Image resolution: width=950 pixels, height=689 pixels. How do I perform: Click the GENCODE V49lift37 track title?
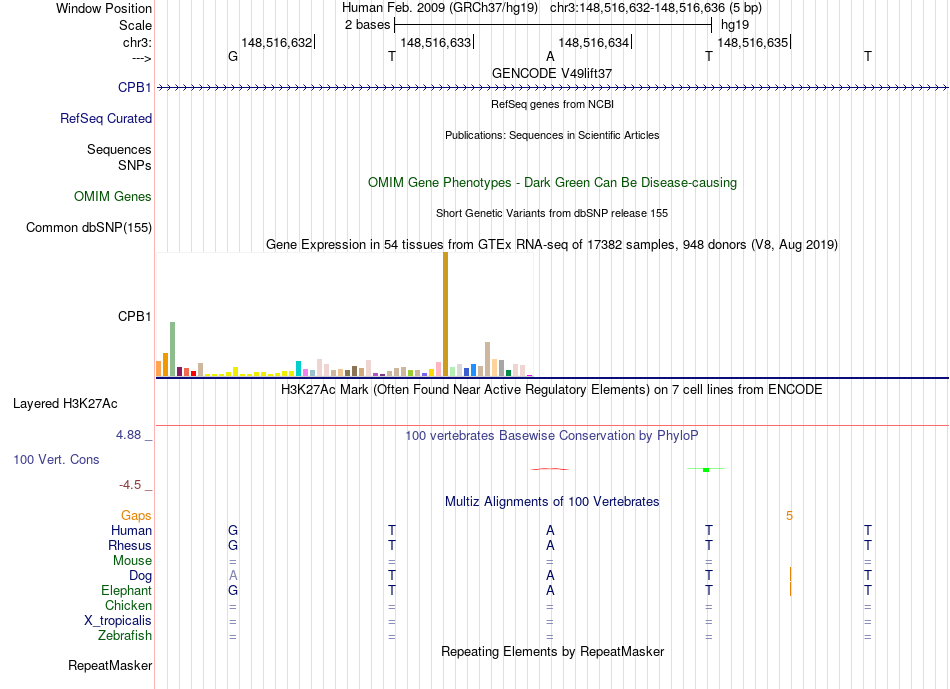552,73
